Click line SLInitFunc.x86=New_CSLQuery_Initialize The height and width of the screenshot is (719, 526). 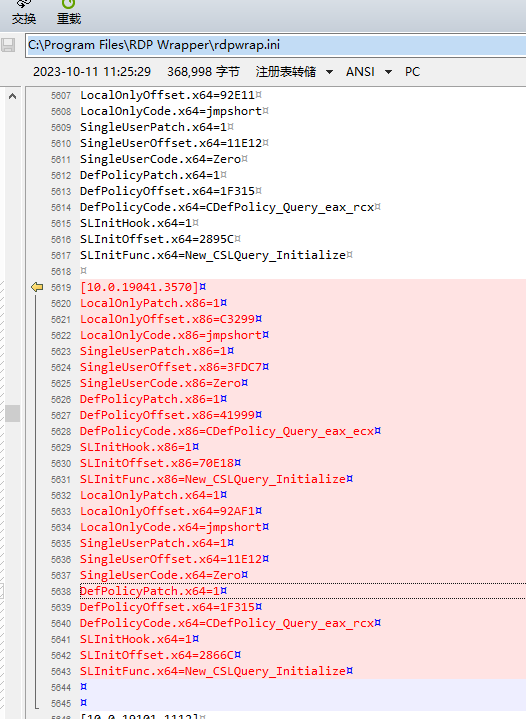[213, 479]
